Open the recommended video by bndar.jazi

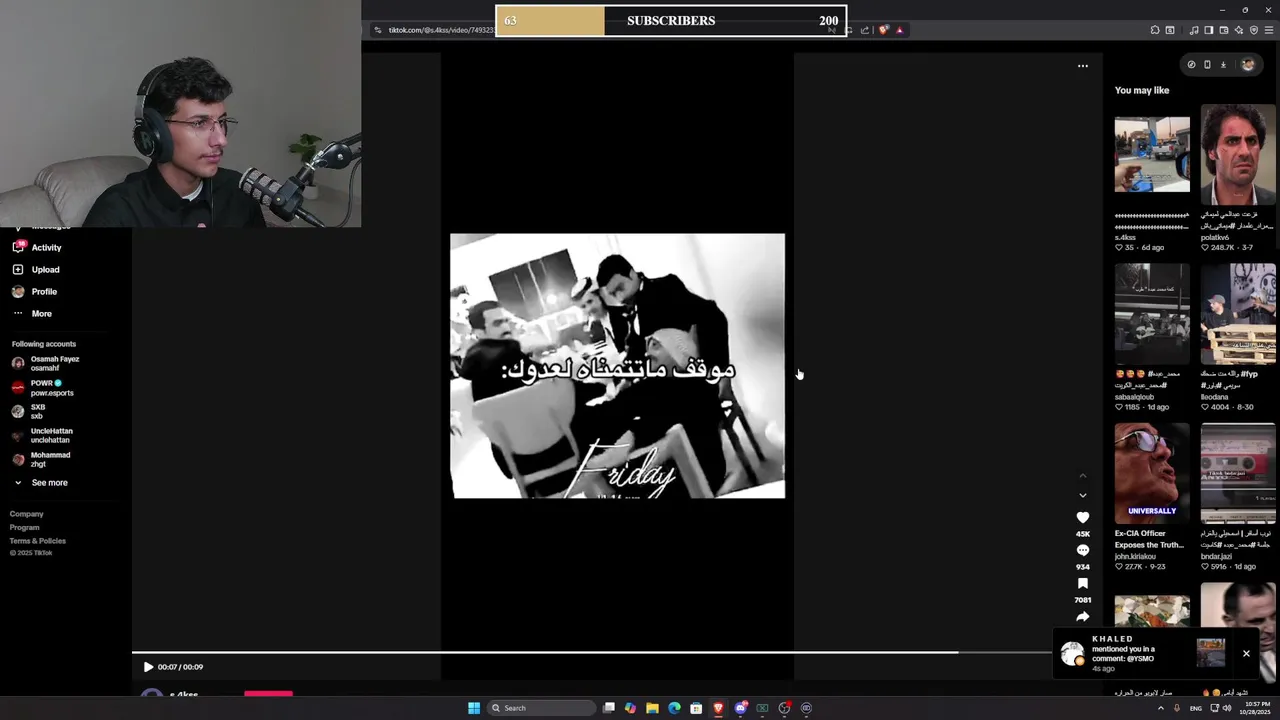point(1238,474)
